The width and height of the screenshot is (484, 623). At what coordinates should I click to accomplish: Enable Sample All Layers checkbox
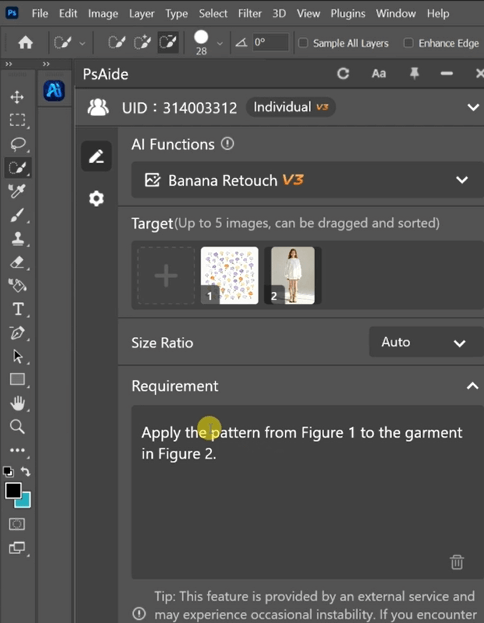point(303,43)
